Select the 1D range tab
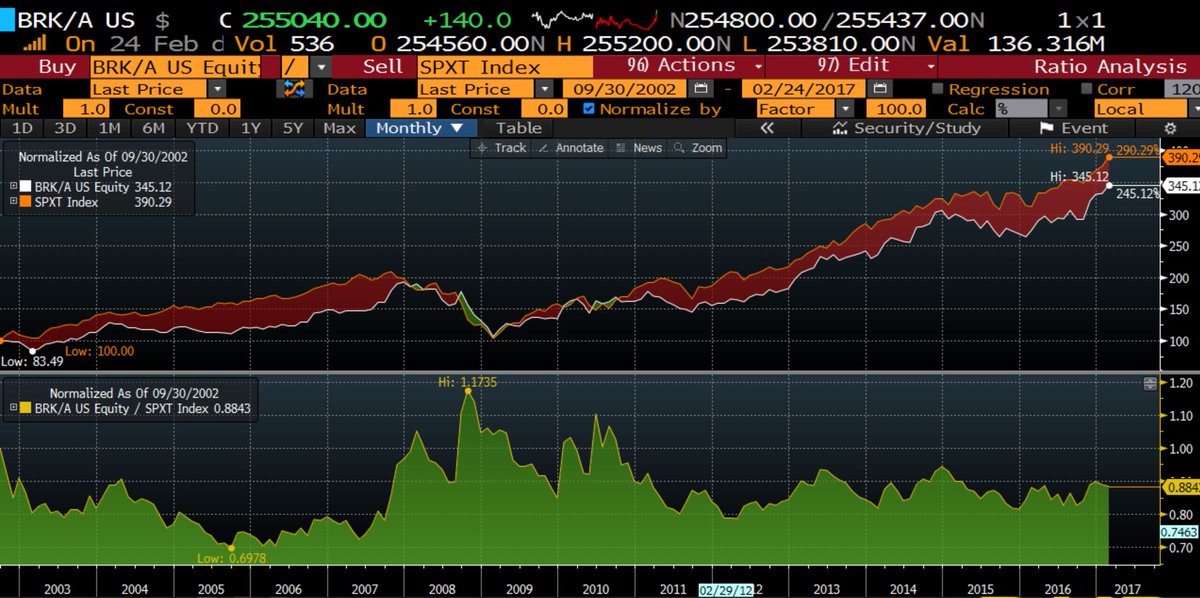Image resolution: width=1200 pixels, height=598 pixels. 22,128
